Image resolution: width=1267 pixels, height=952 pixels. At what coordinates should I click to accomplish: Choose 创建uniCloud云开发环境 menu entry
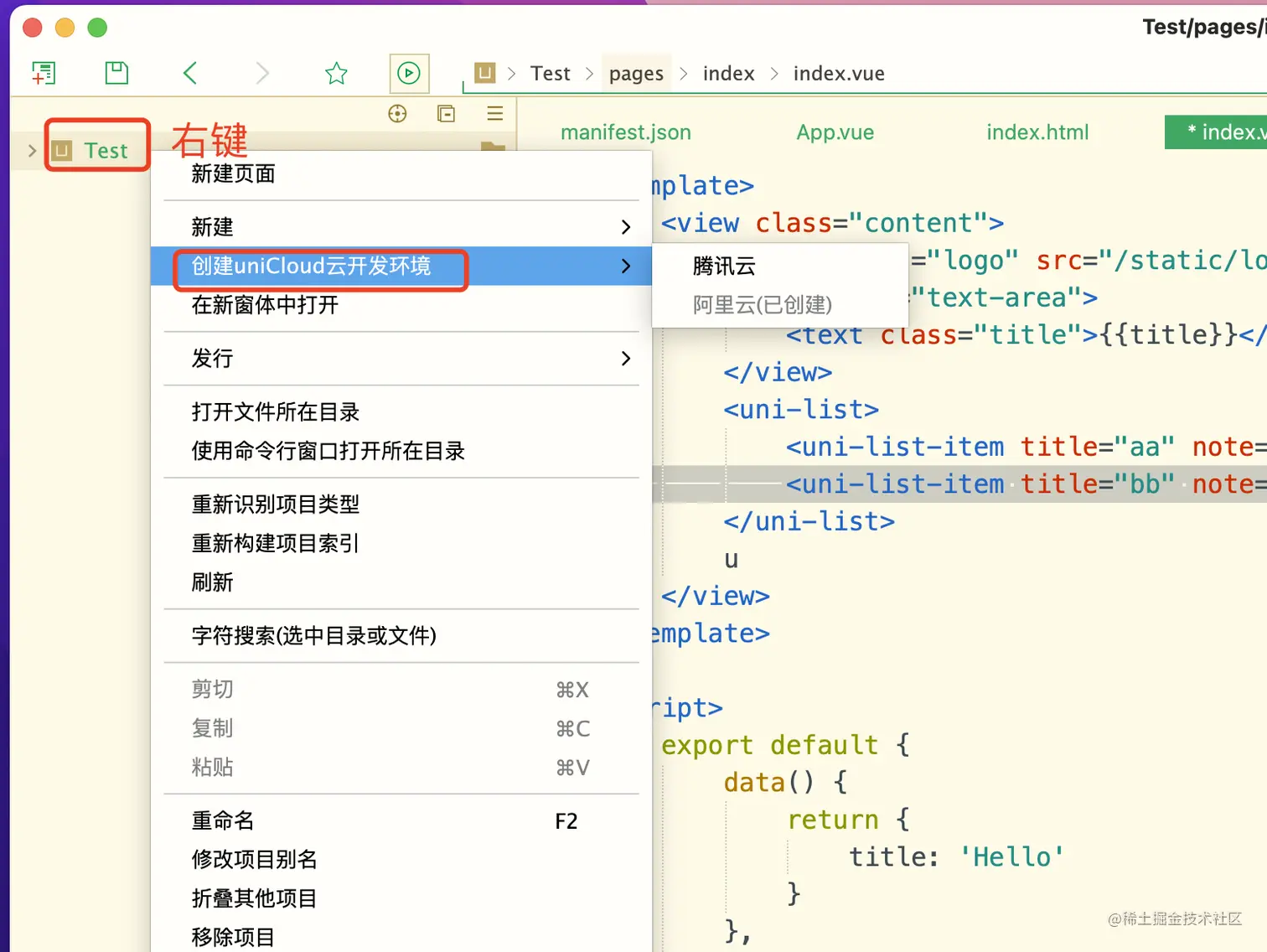coord(401,266)
